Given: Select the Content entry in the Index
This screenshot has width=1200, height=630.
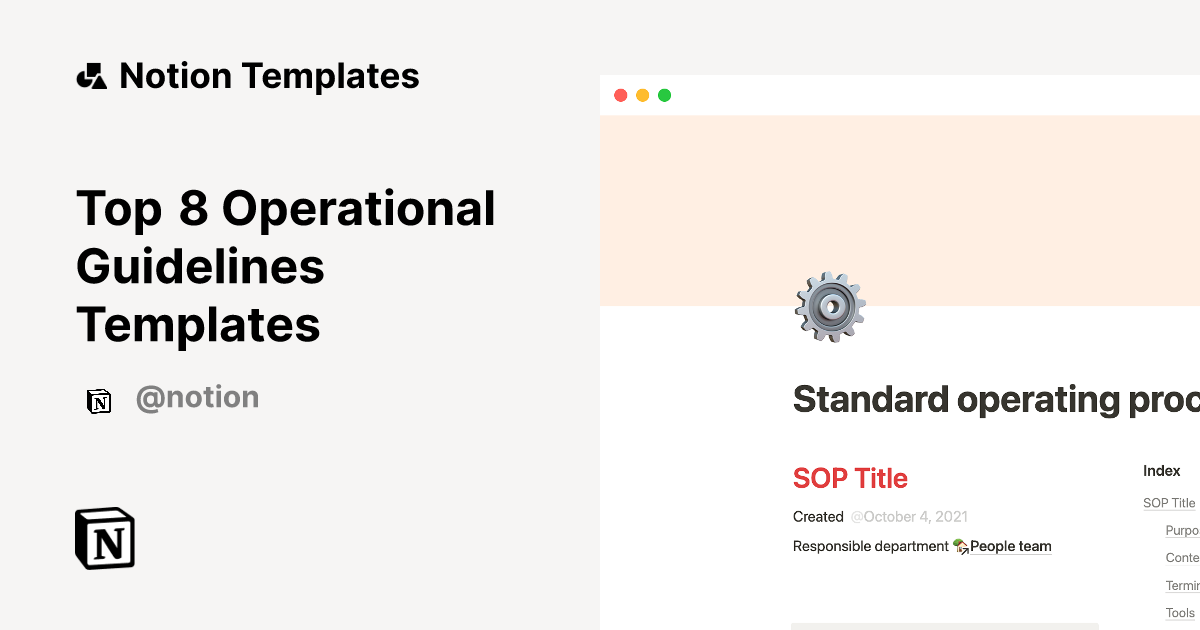Looking at the screenshot, I should click(1182, 558).
